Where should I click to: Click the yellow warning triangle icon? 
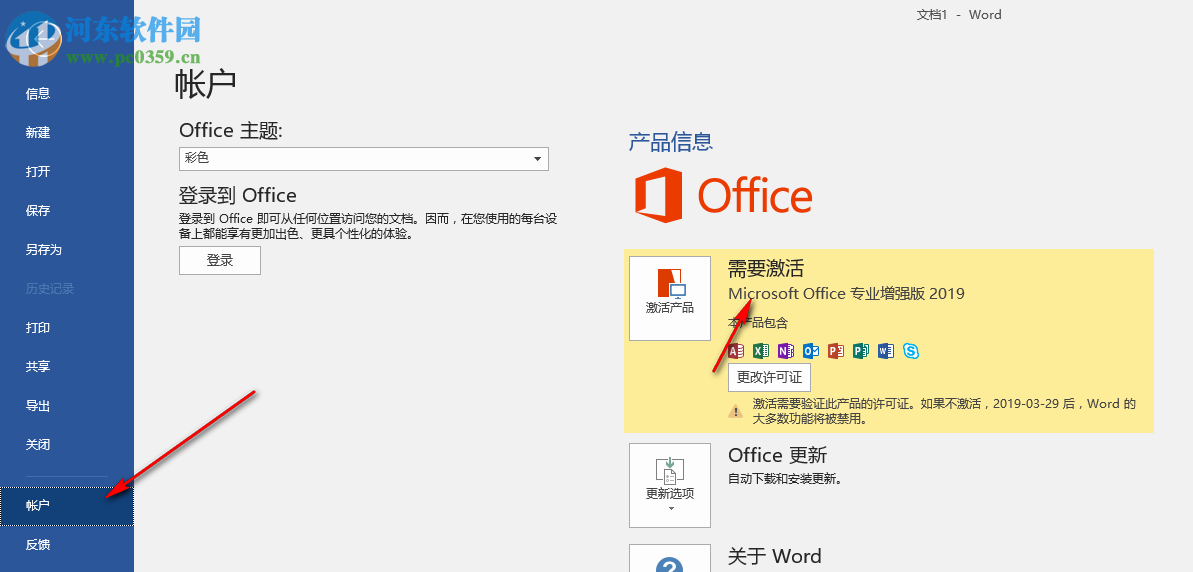click(x=736, y=412)
